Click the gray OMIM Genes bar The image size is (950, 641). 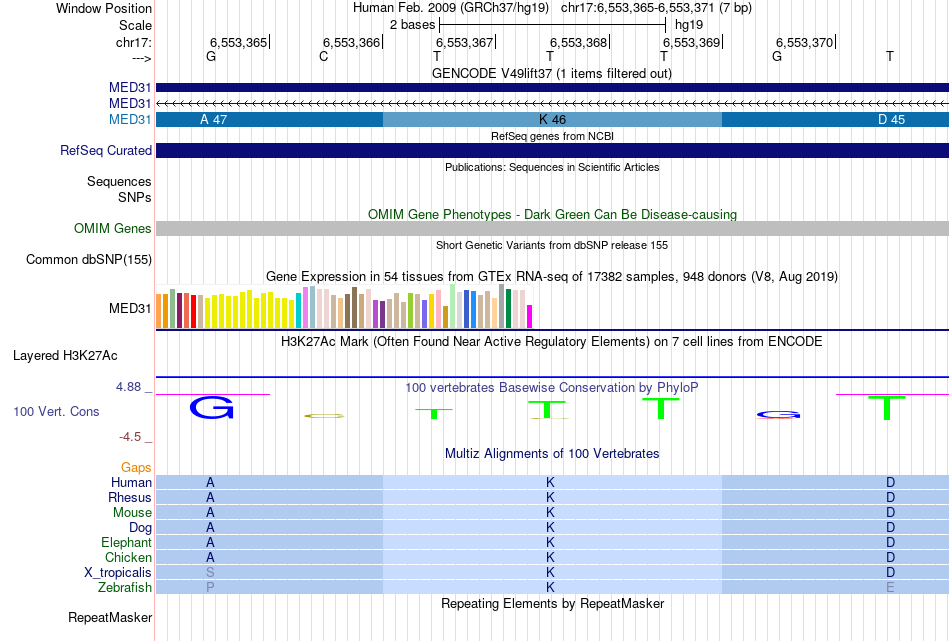point(552,228)
